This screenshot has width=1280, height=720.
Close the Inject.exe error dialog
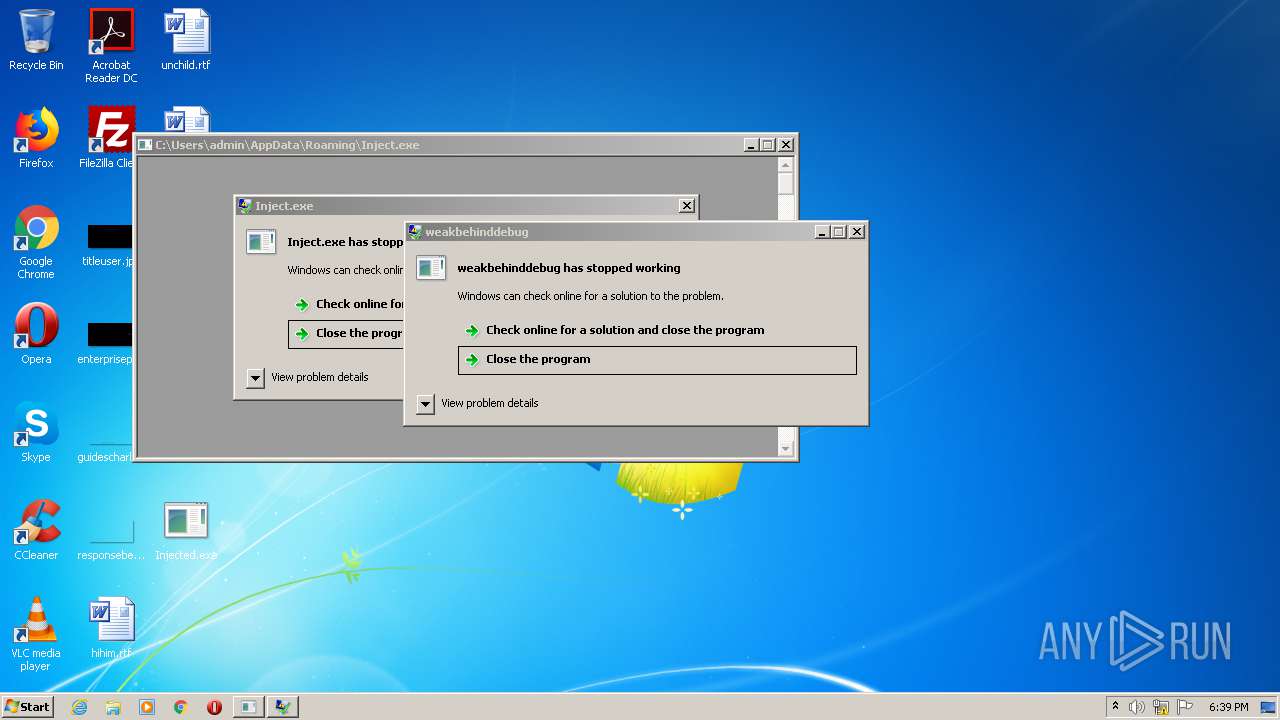(687, 206)
